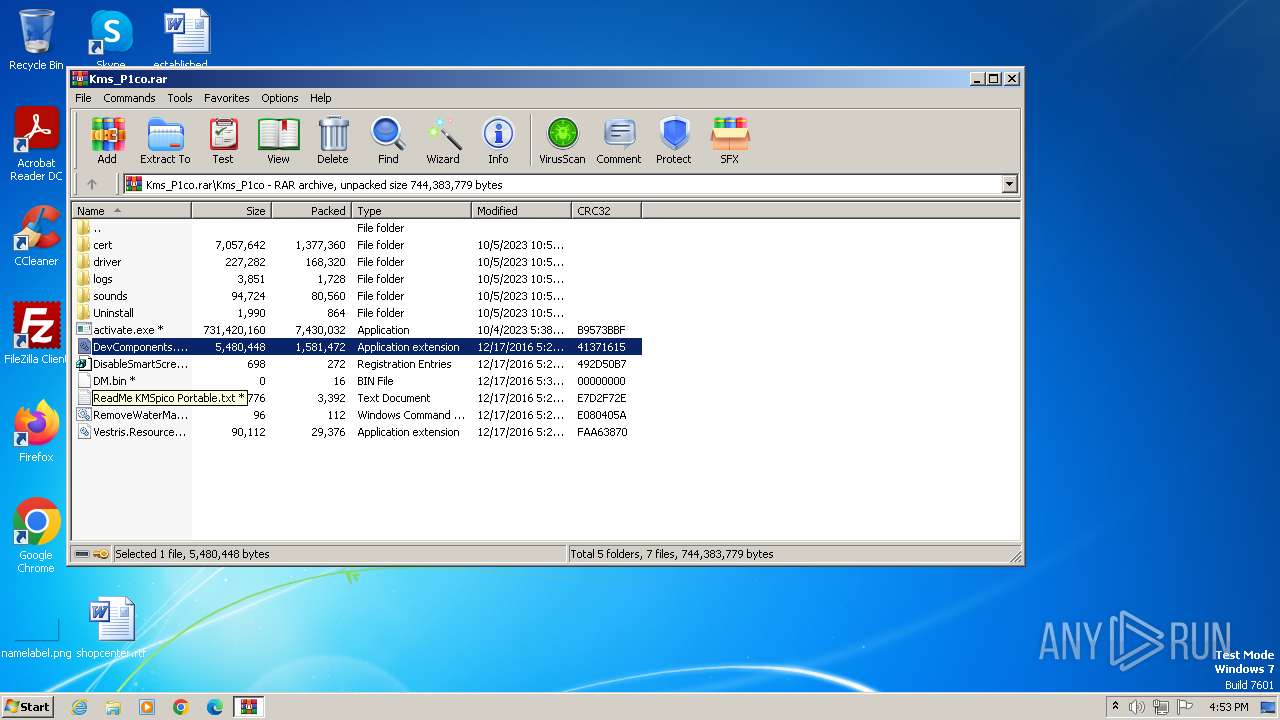Sort by Packed column header

[311, 211]
